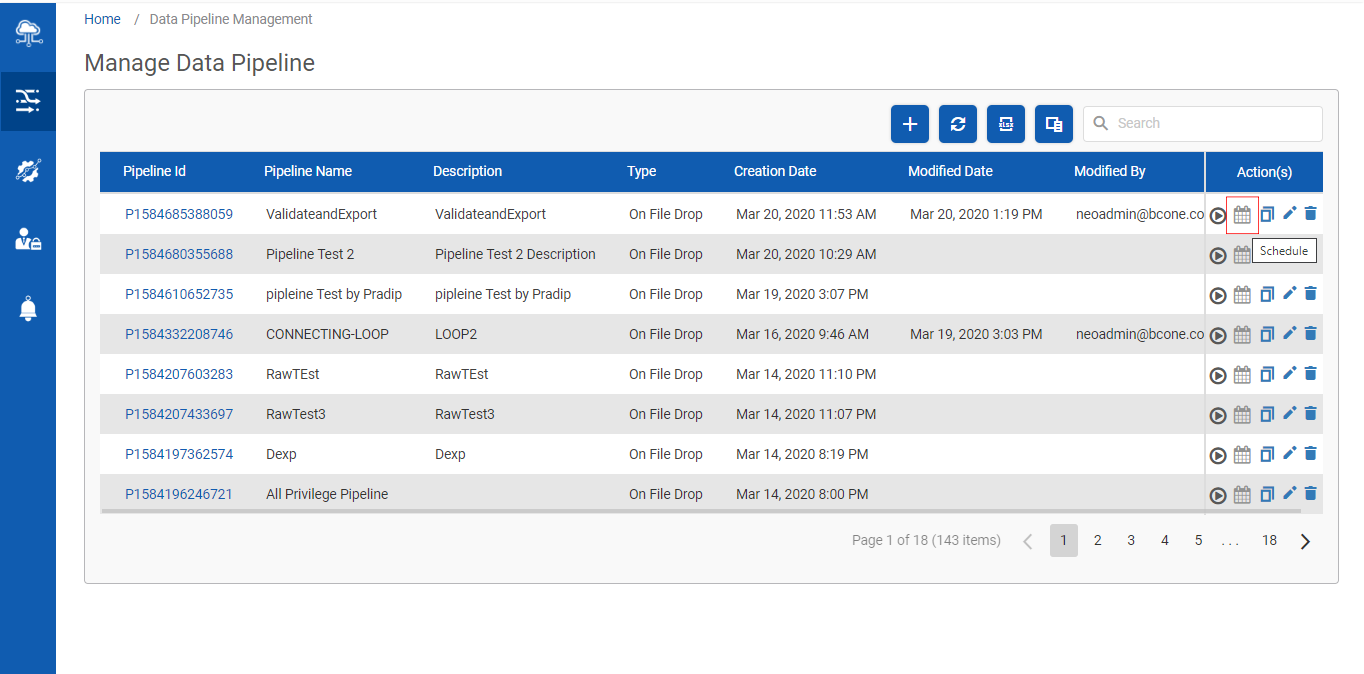
Task: Open pipeline P1584685388059 link
Action: tap(179, 214)
